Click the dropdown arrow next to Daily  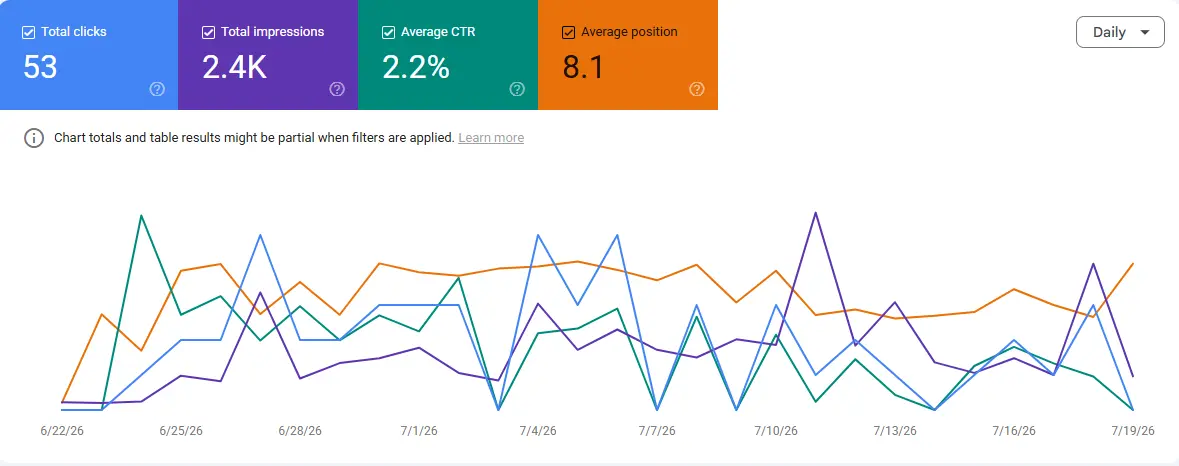1145,32
